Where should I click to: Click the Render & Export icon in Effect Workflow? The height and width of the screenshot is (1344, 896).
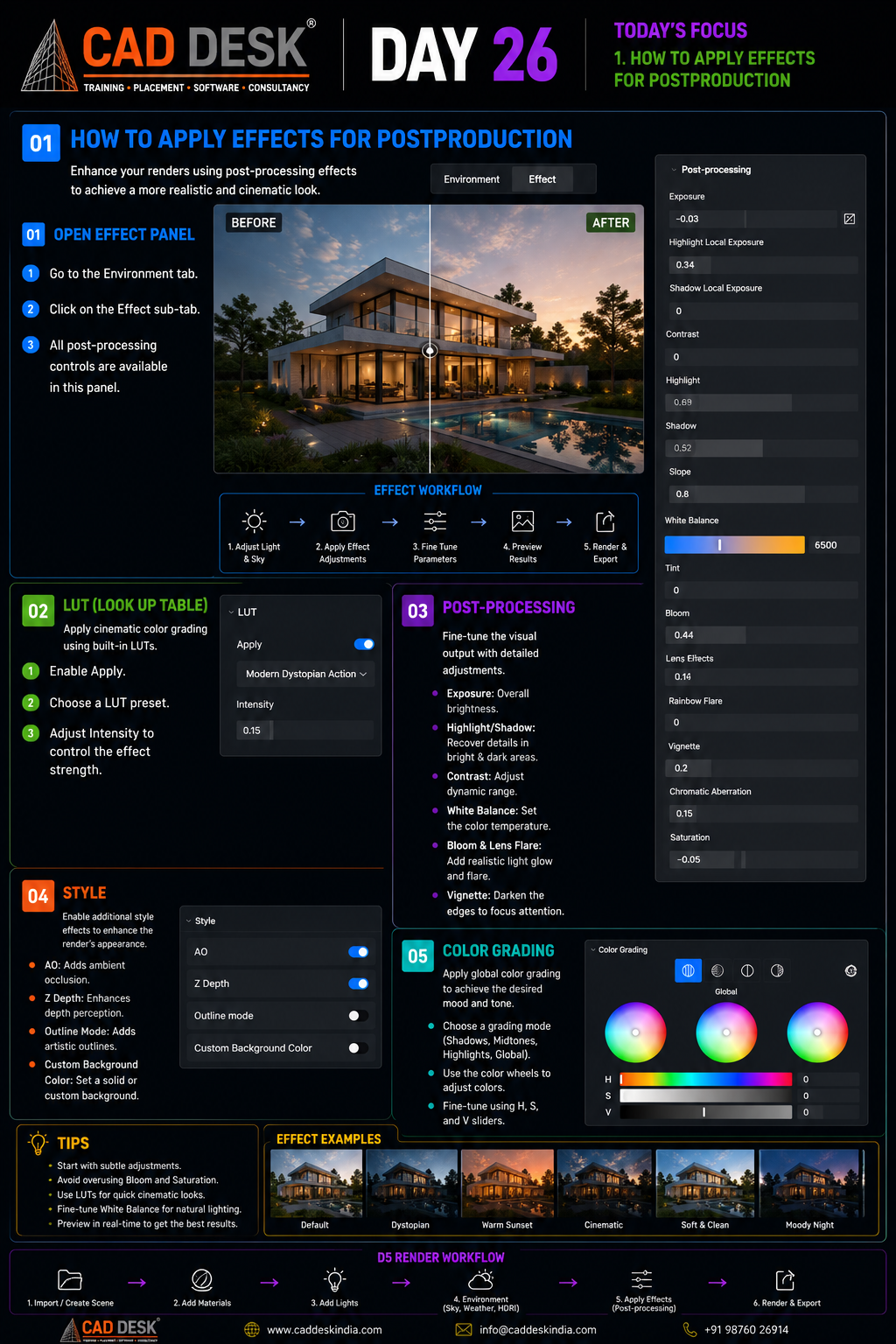(605, 521)
